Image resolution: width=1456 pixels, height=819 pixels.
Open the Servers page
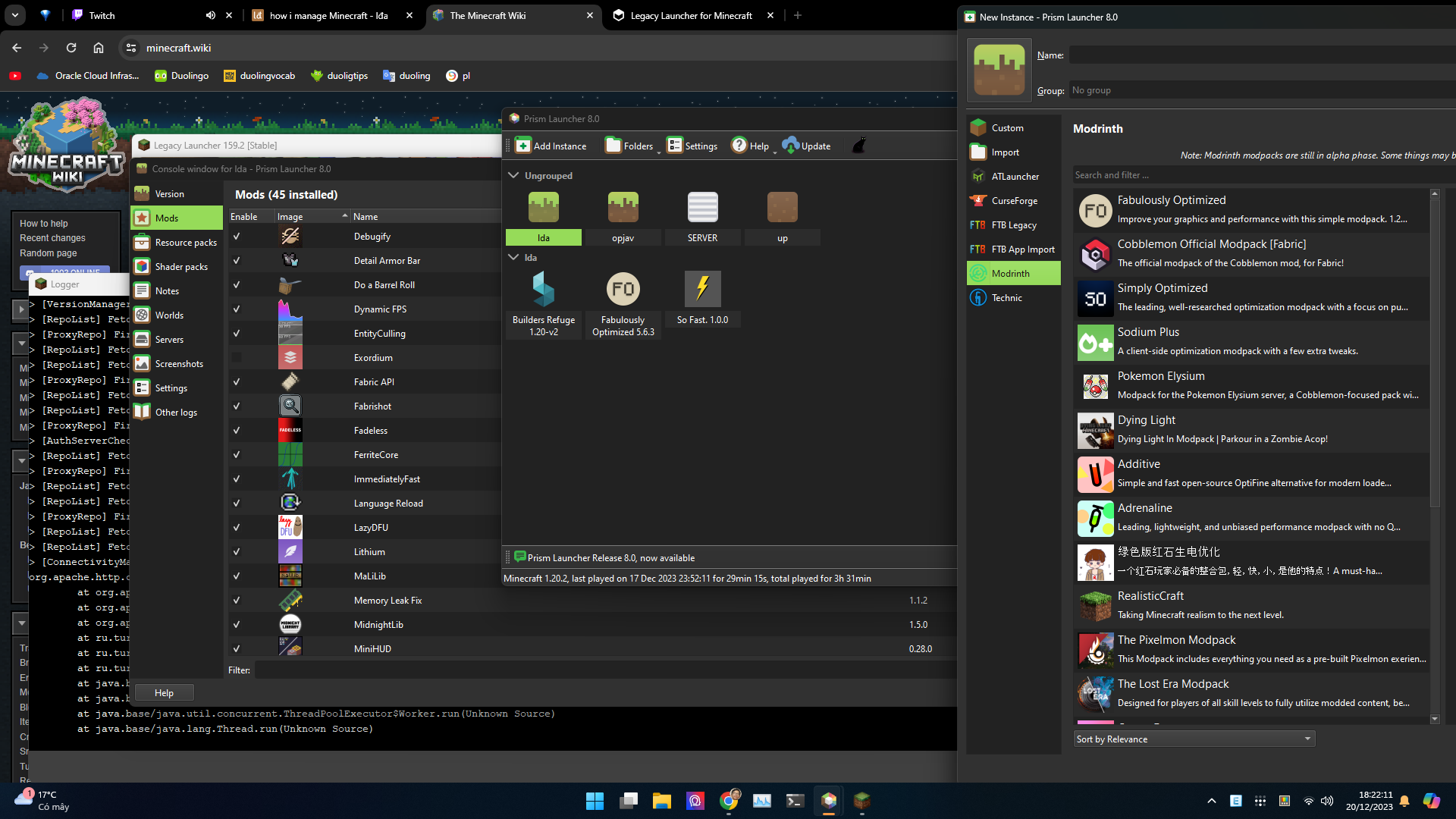[x=177, y=339]
